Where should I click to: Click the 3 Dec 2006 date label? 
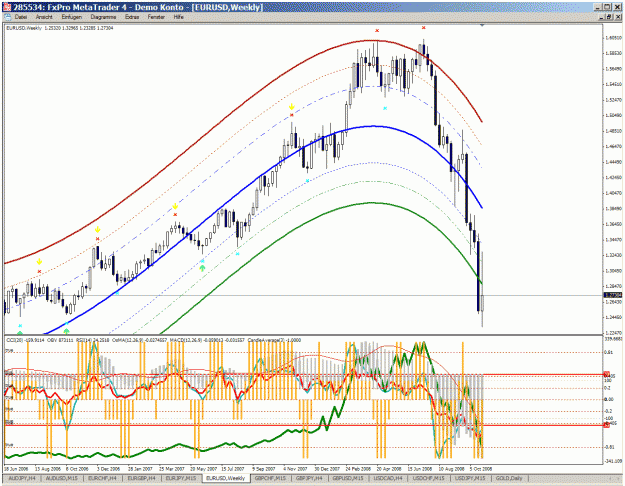(108, 469)
